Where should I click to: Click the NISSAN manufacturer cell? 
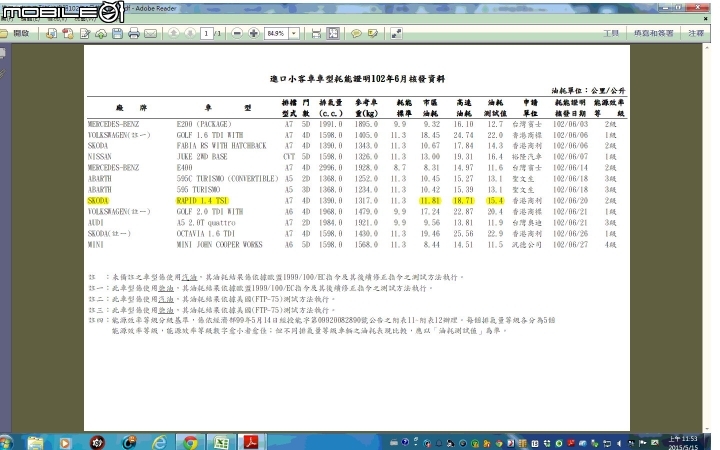pyautogui.click(x=99, y=157)
